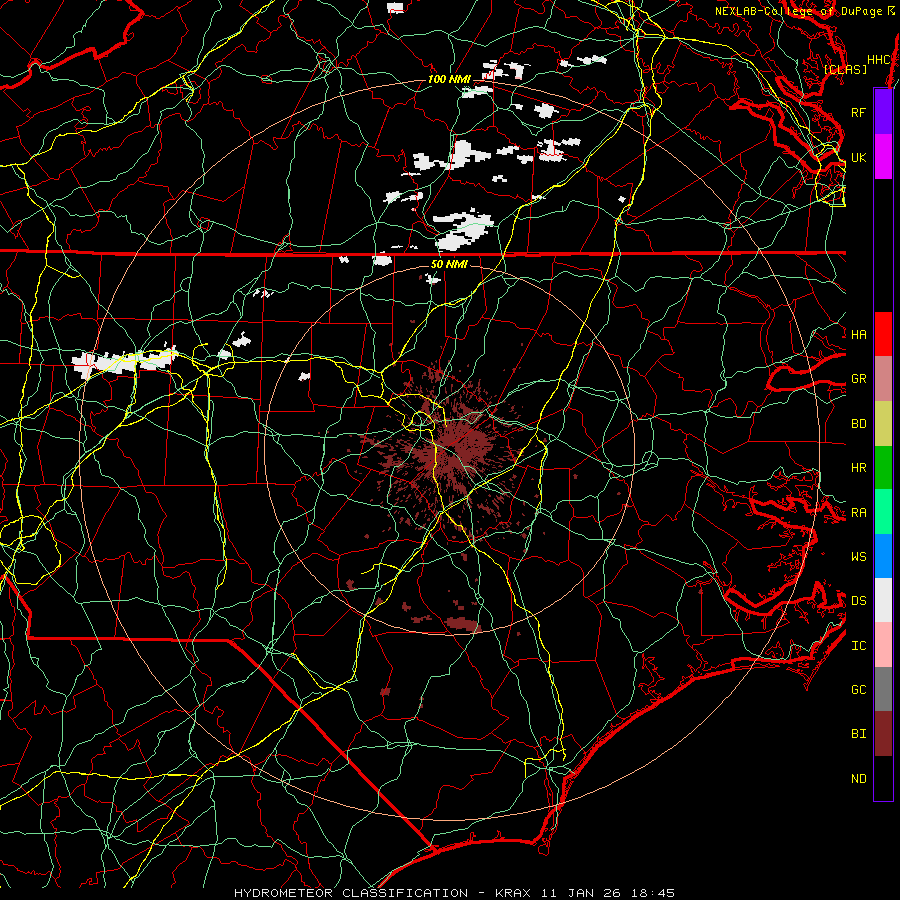Click the UK magenta legend color swatch
The height and width of the screenshot is (900, 900).
(x=883, y=157)
